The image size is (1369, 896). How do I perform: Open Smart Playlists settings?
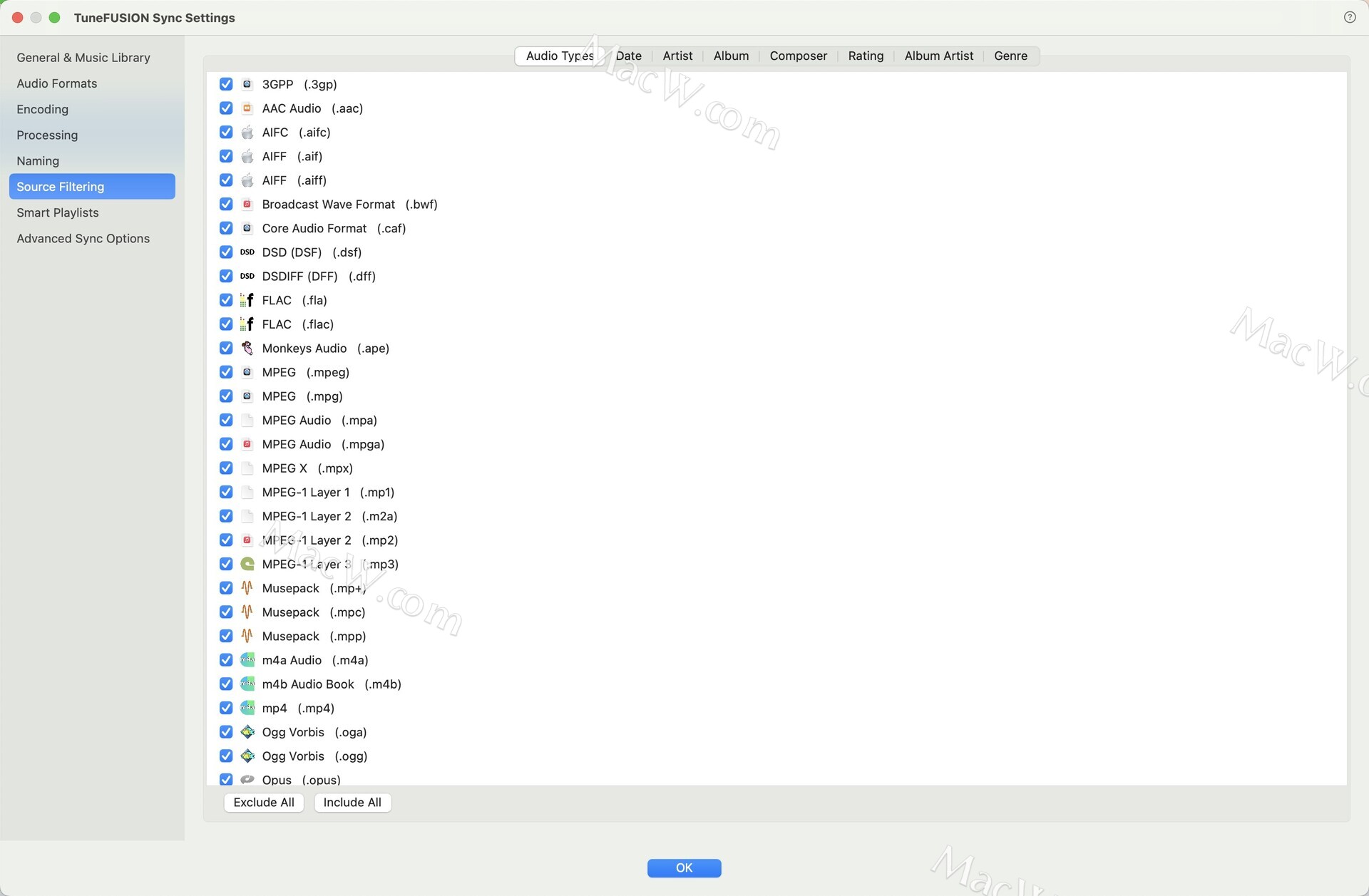click(x=92, y=212)
